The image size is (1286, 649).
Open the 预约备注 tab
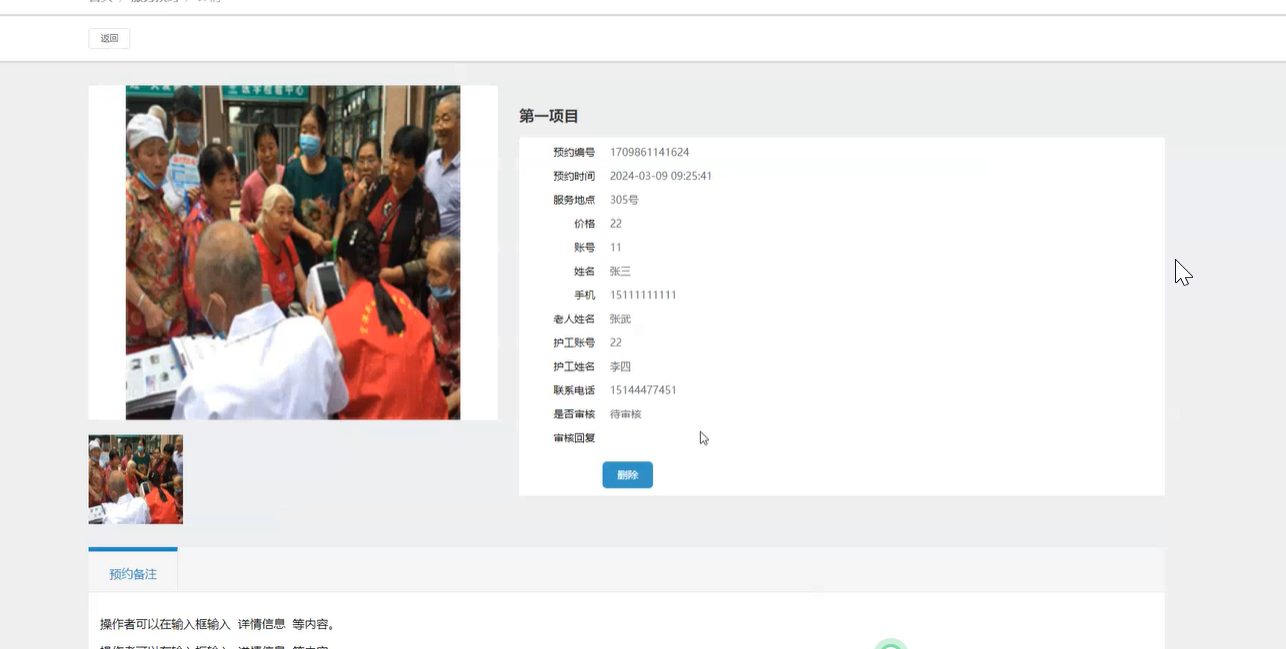[x=133, y=574]
